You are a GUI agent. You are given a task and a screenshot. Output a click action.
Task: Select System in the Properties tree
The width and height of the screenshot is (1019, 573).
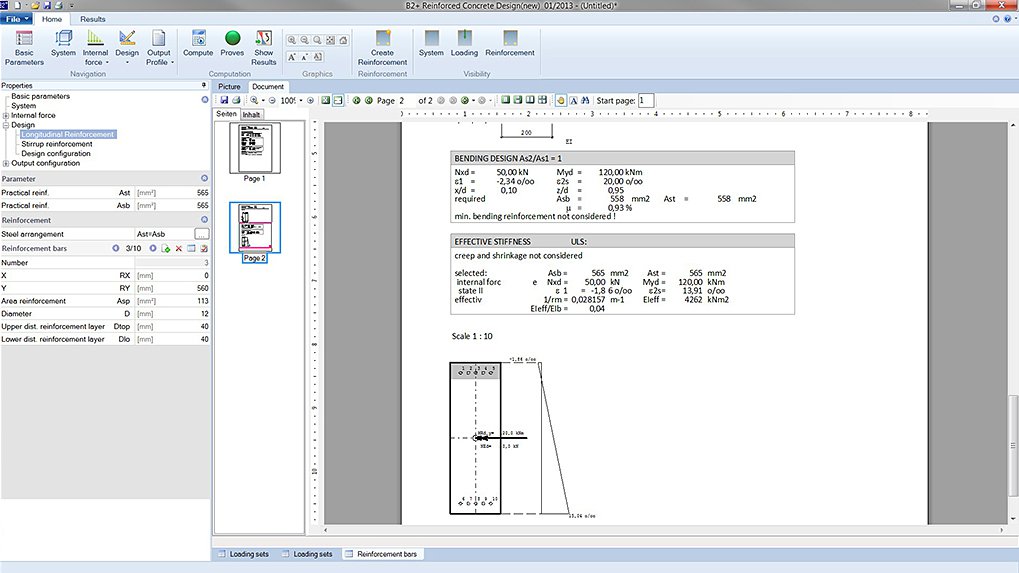(x=23, y=106)
